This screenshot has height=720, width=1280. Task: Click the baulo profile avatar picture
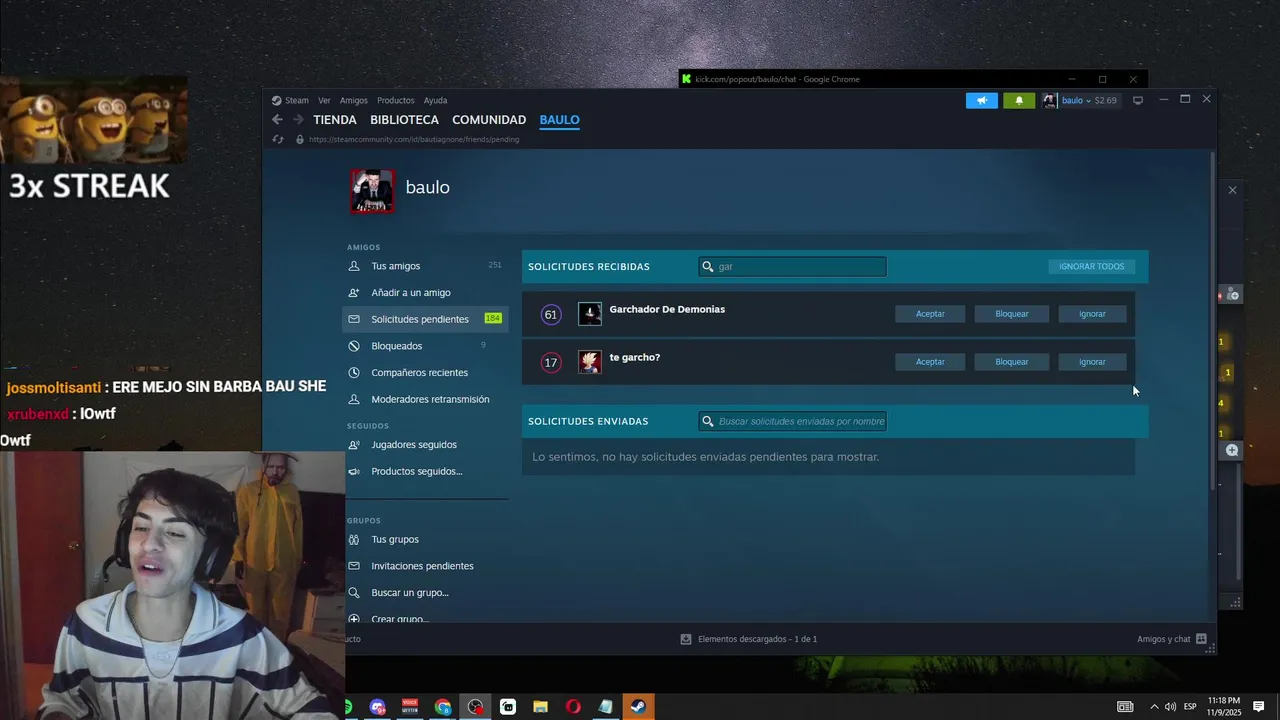pyautogui.click(x=372, y=191)
